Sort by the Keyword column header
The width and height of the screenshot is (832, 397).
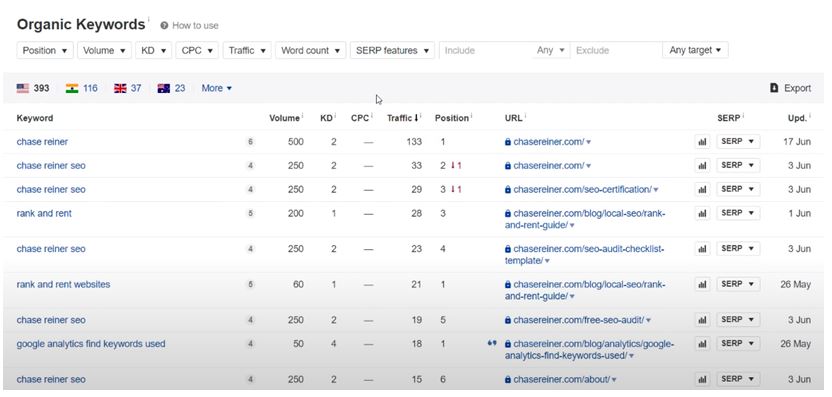[35, 118]
